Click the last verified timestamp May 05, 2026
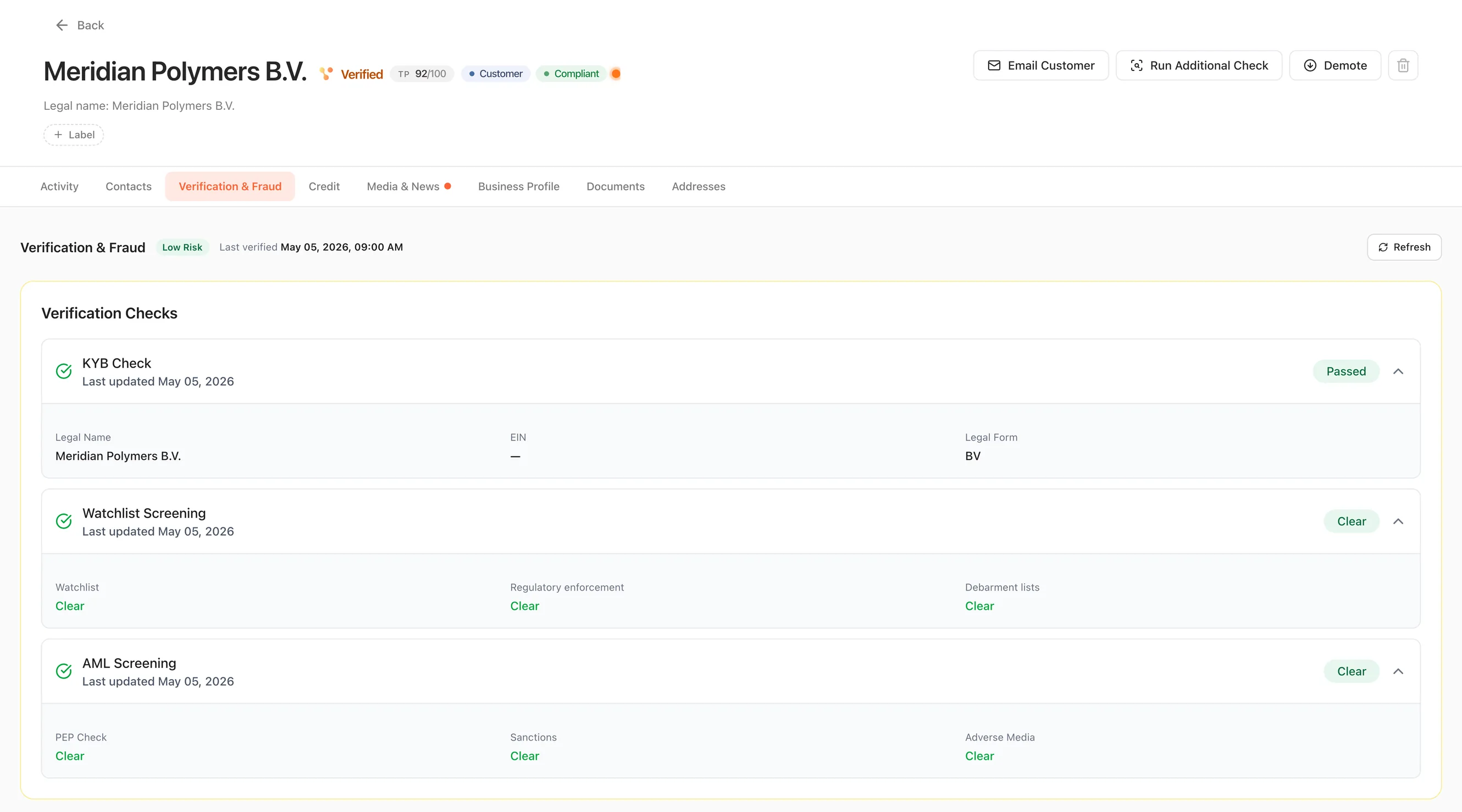The image size is (1462, 812). (342, 247)
